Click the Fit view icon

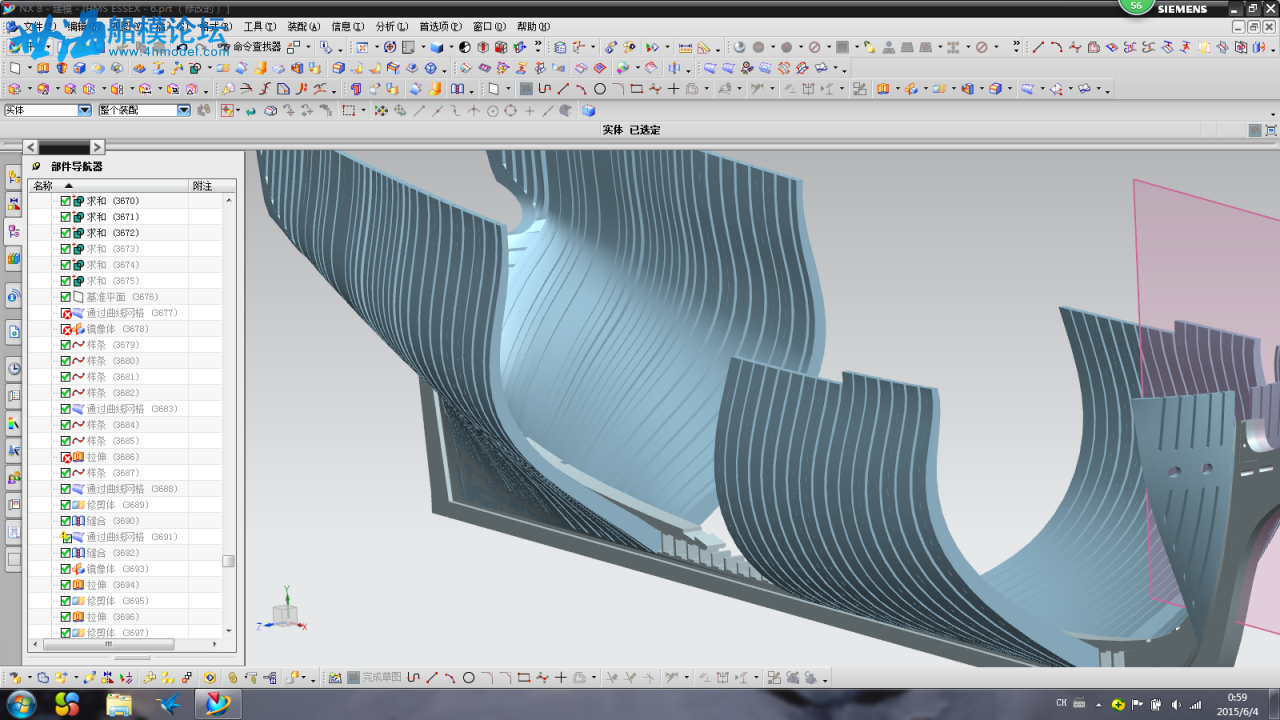coord(362,47)
